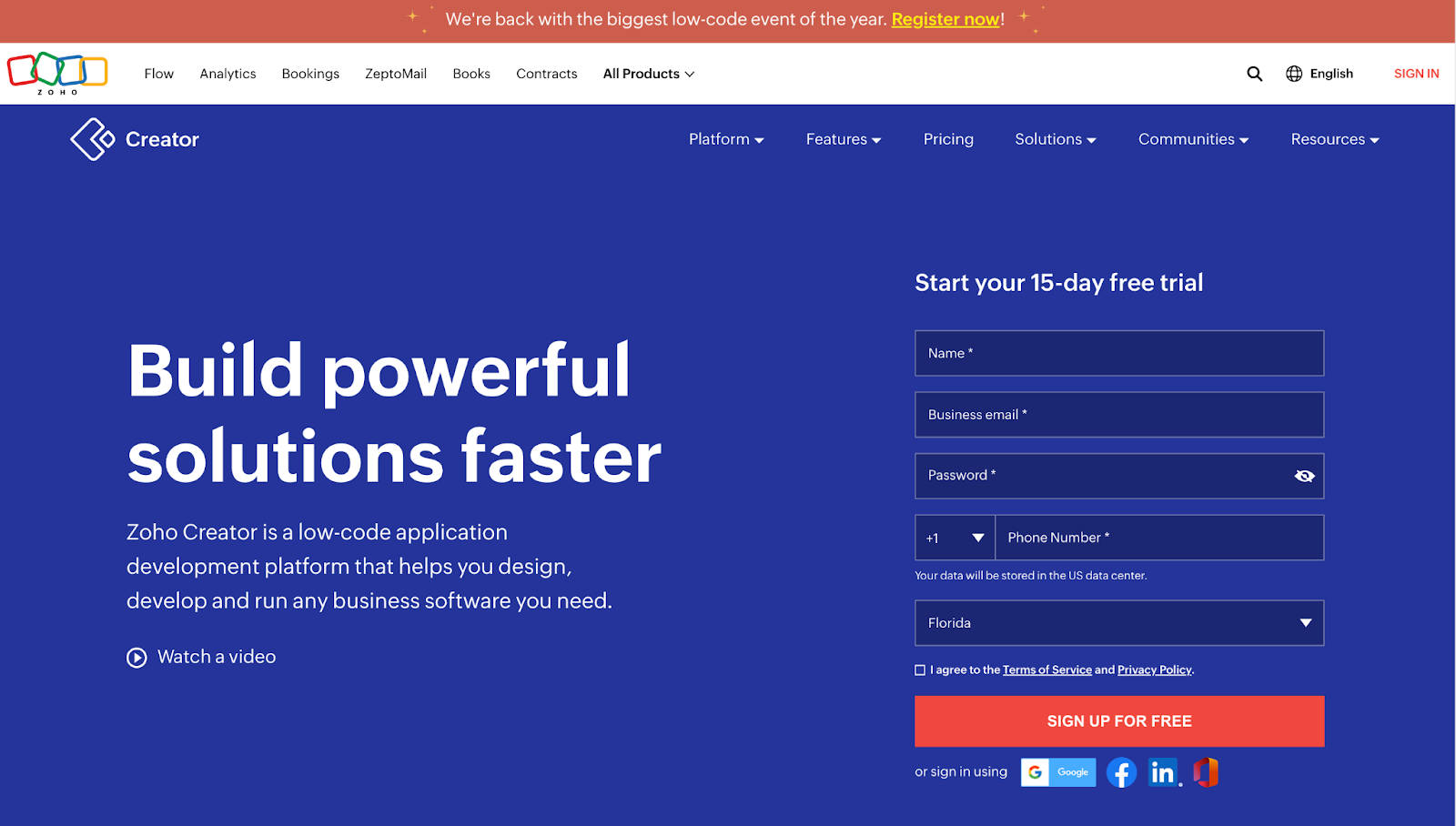The width and height of the screenshot is (1456, 826).
Task: Open the Solutions menu dropdown
Action: tap(1056, 139)
